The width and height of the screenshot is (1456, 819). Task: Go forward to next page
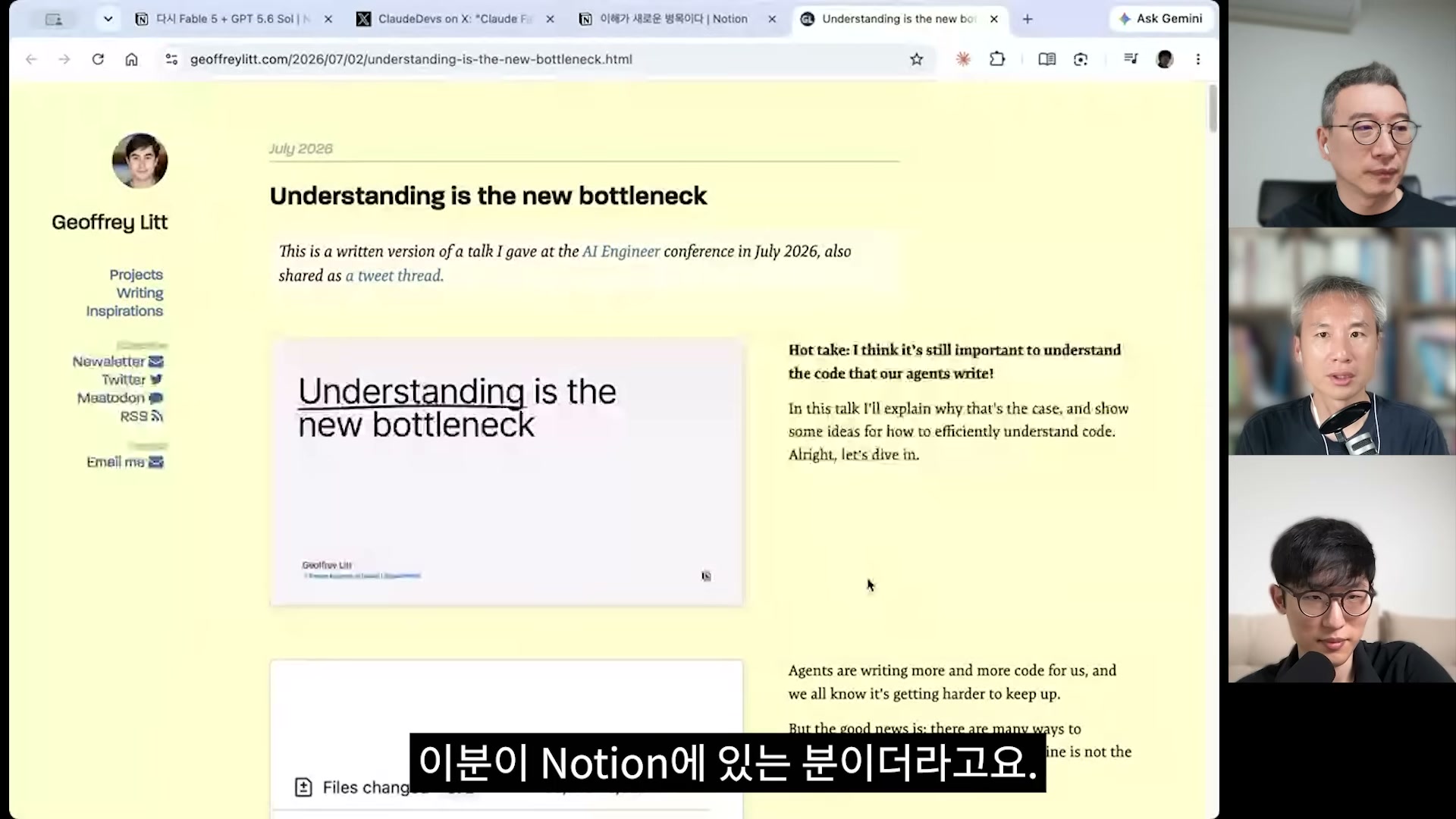tap(64, 59)
